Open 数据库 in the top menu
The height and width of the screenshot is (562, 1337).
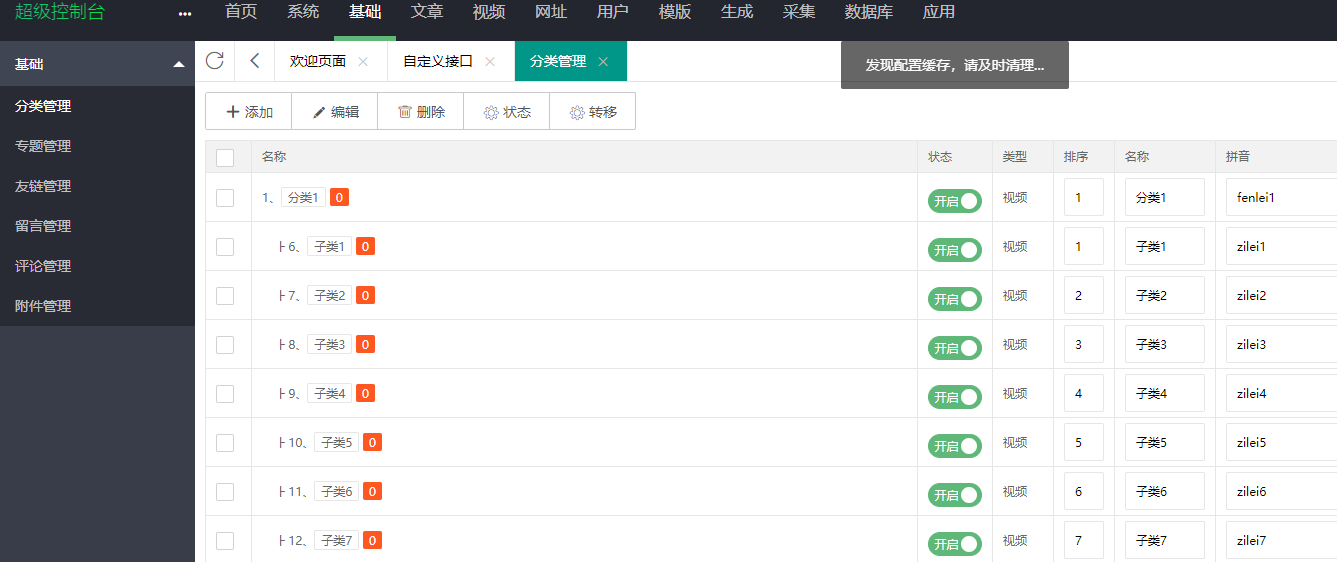click(869, 12)
